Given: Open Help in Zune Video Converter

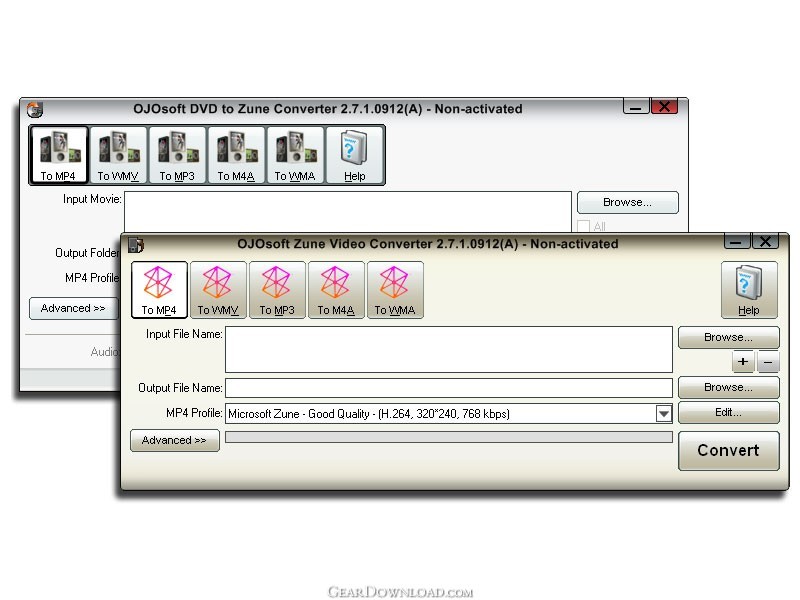Looking at the screenshot, I should pos(749,290).
